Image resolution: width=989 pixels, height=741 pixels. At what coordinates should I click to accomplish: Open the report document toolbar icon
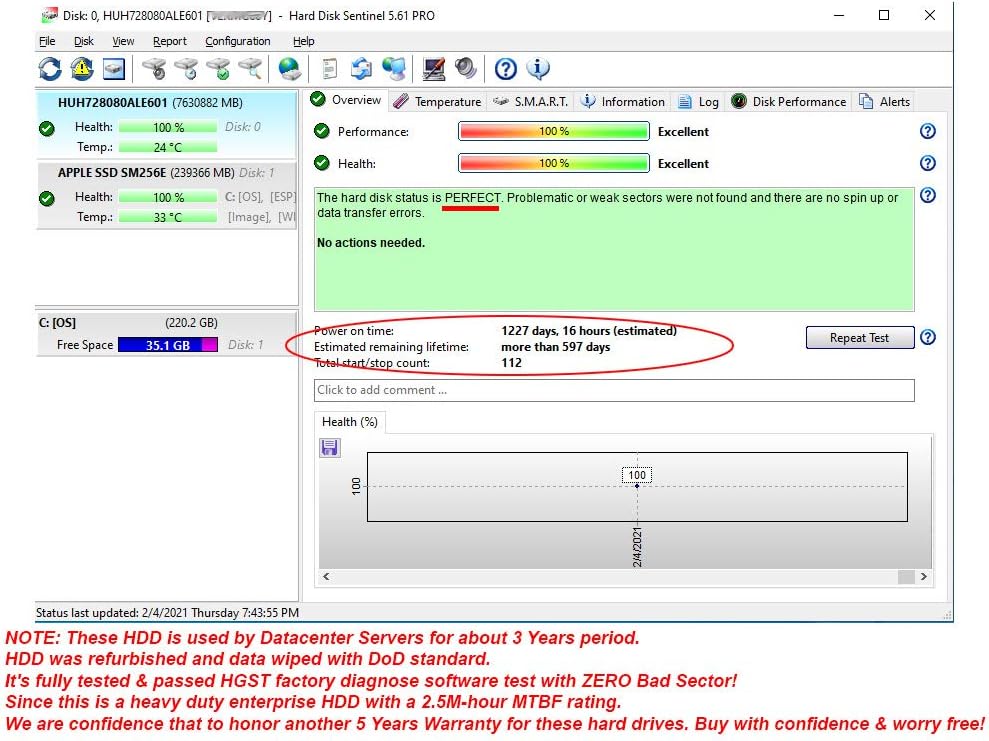329,69
